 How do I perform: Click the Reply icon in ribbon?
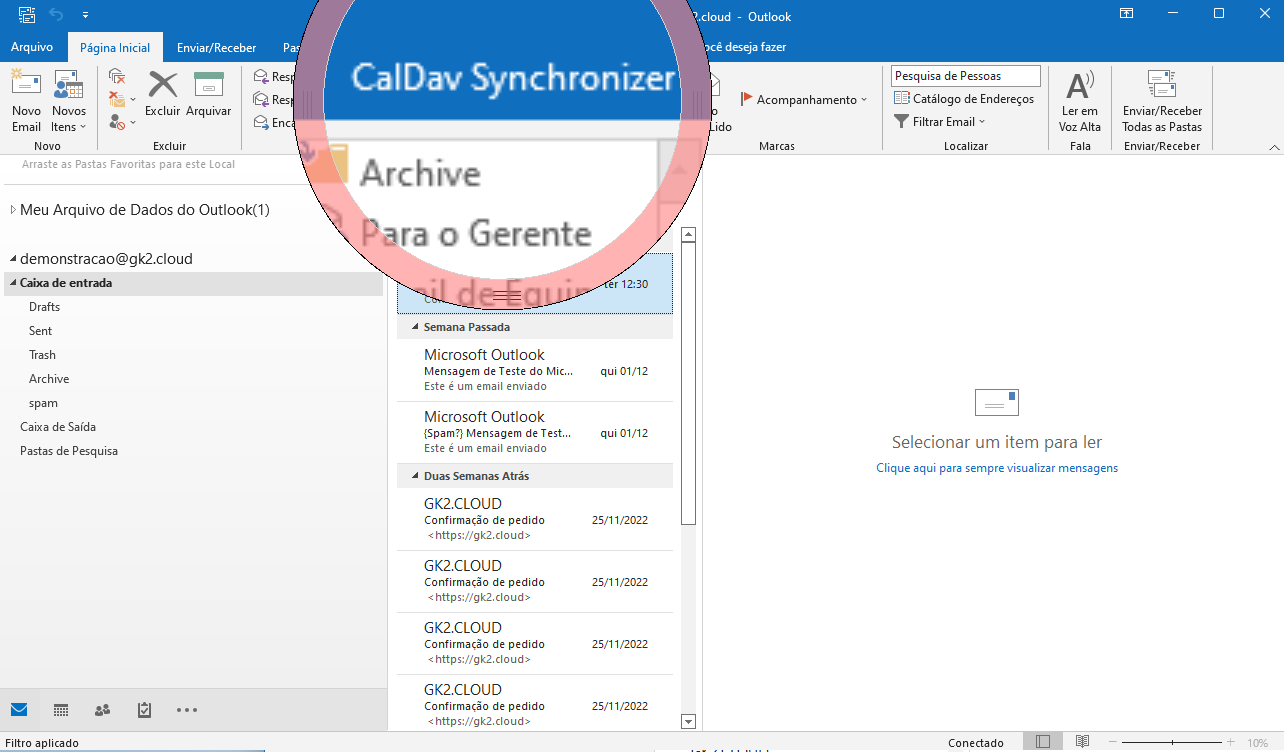click(261, 76)
